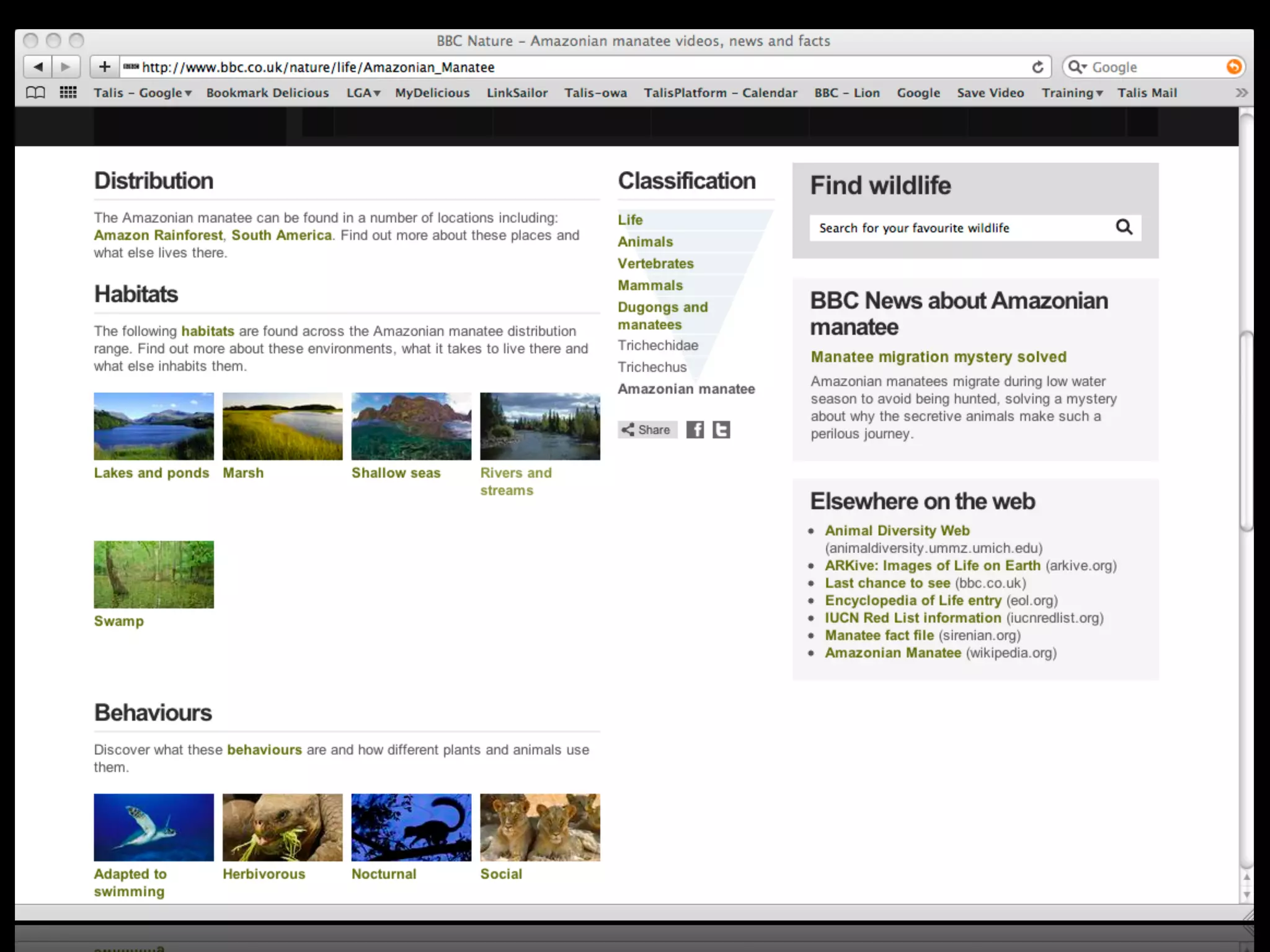
Task: Open the Shallow seas habitat thumbnail
Action: tap(411, 426)
